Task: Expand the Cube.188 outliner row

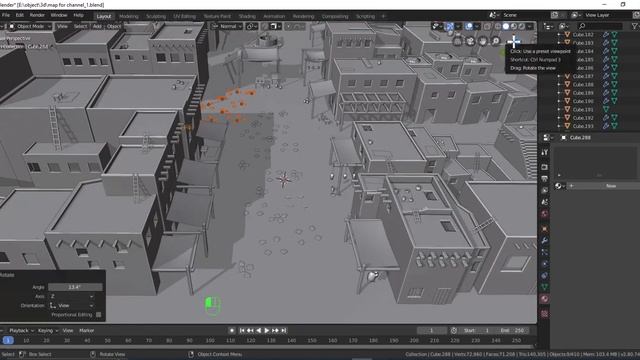Action: click(559, 84)
